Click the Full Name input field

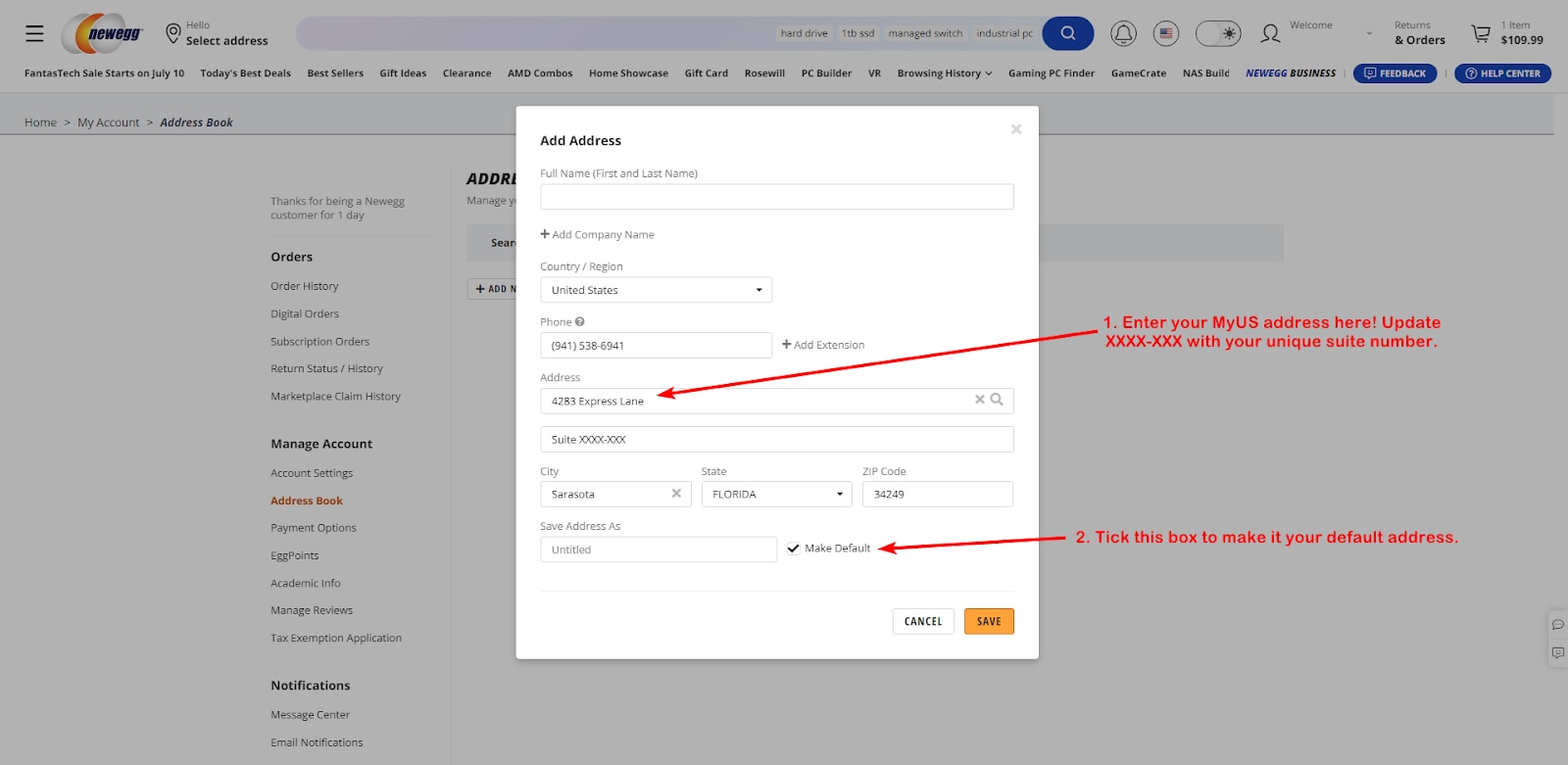(777, 197)
